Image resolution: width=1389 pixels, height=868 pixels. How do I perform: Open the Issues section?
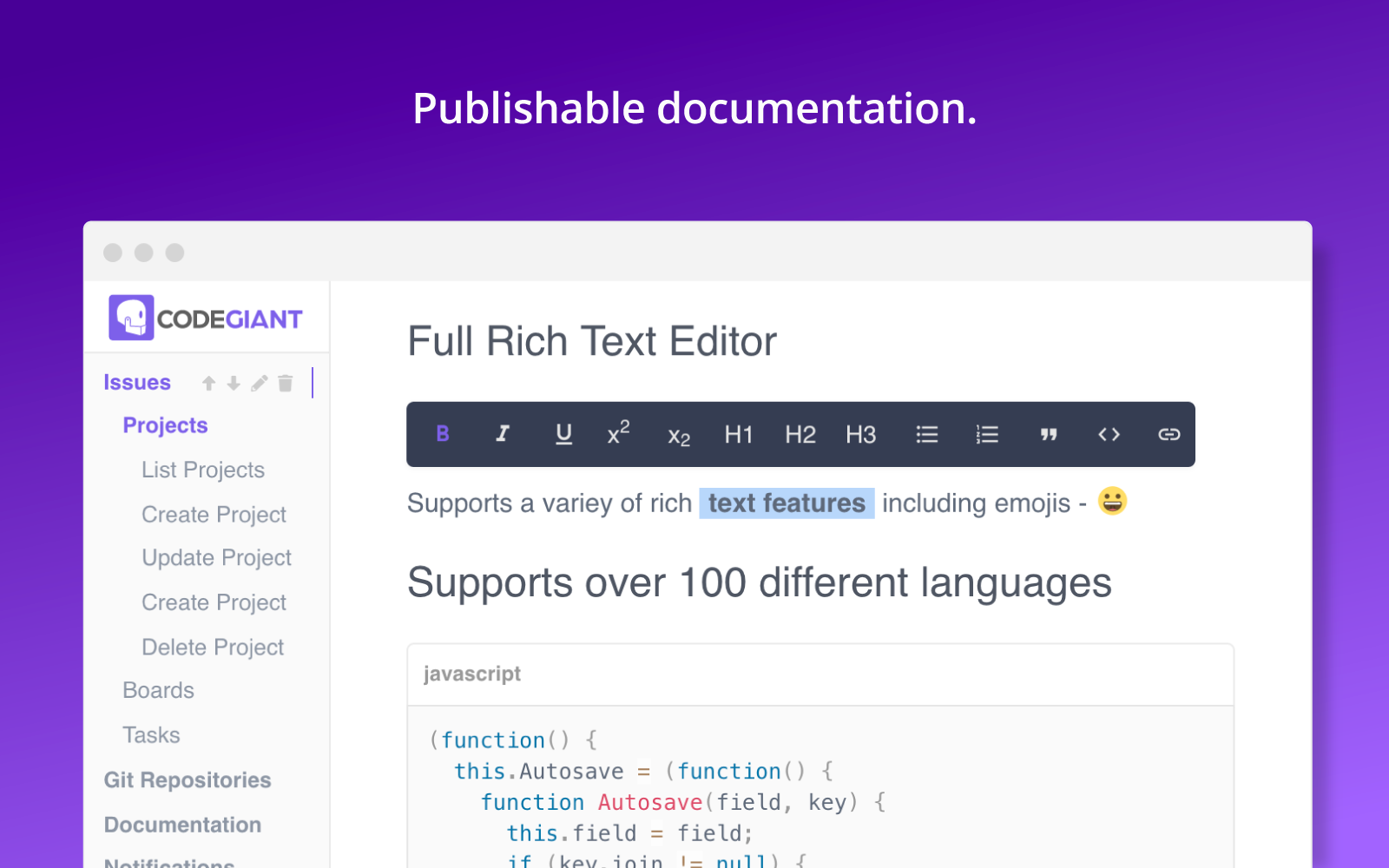137,383
